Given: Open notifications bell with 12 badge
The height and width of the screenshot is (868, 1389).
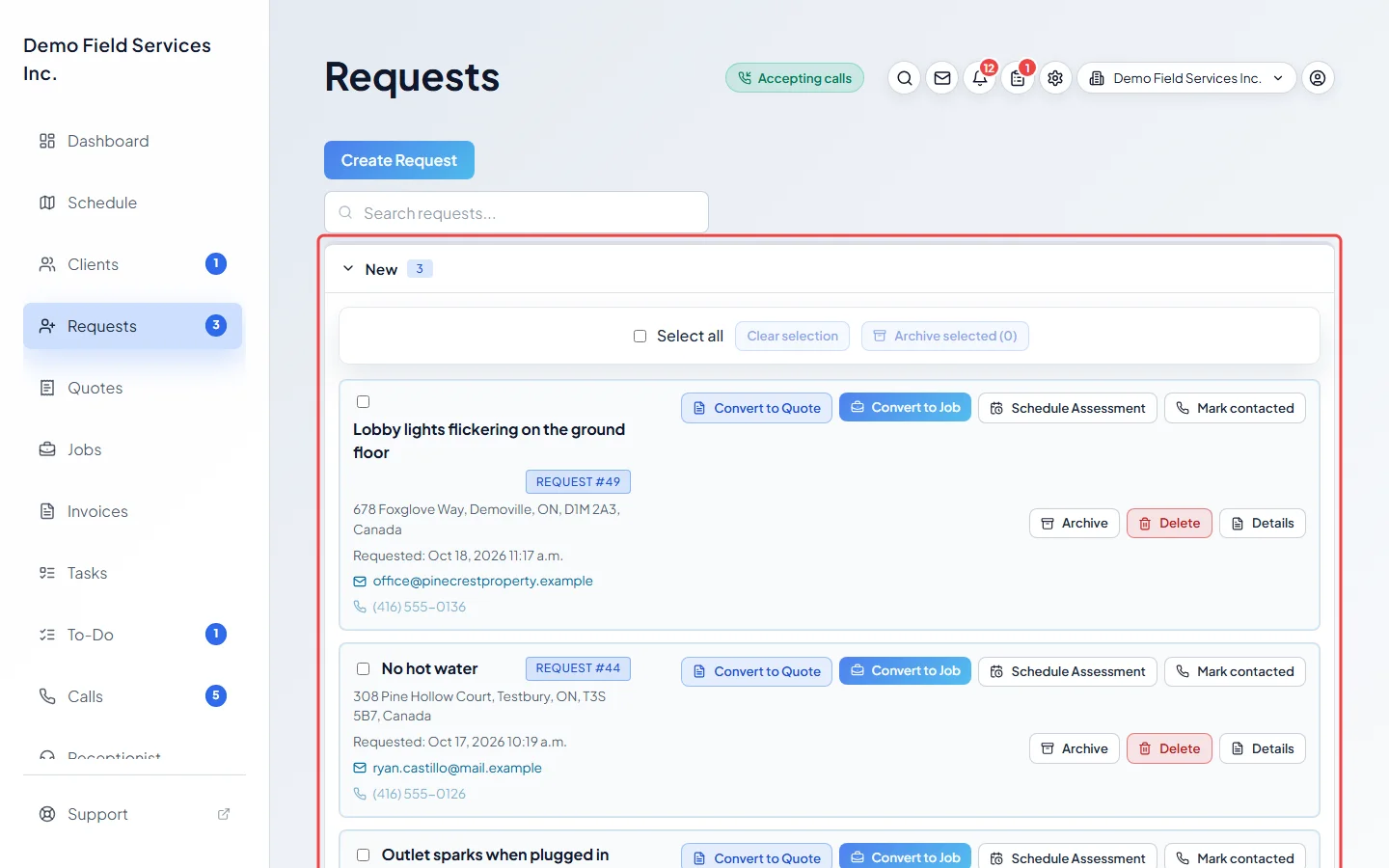Looking at the screenshot, I should [x=980, y=78].
